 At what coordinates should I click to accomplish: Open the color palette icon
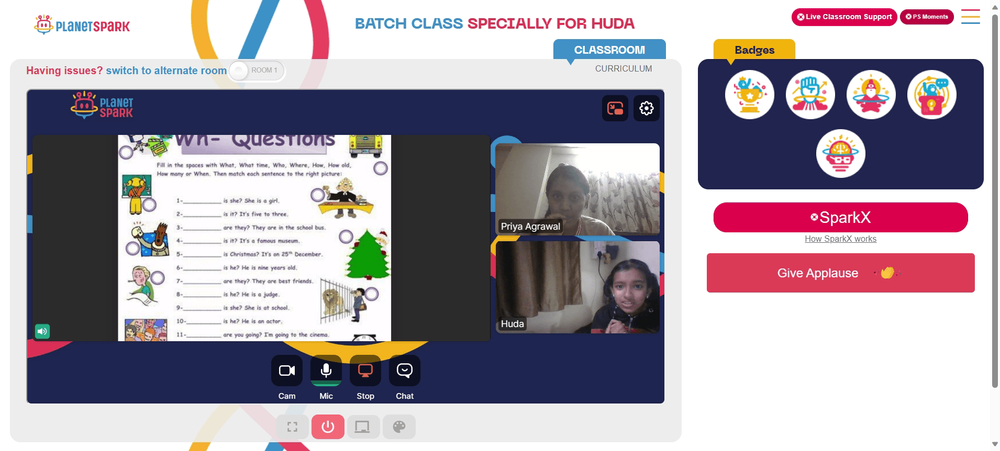tap(399, 427)
